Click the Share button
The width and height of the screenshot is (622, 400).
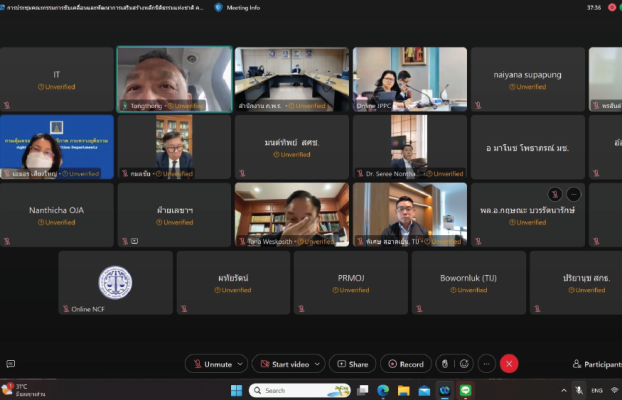click(x=352, y=364)
